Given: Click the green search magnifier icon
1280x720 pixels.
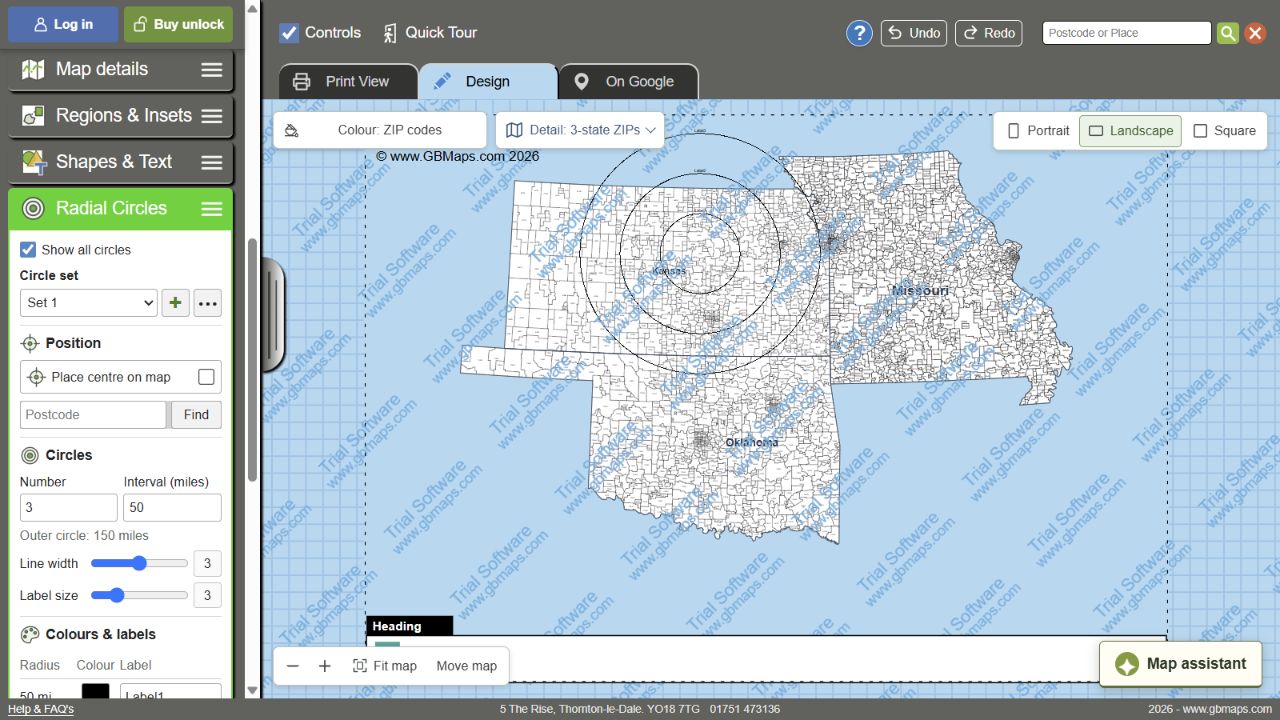Looking at the screenshot, I should pyautogui.click(x=1228, y=33).
